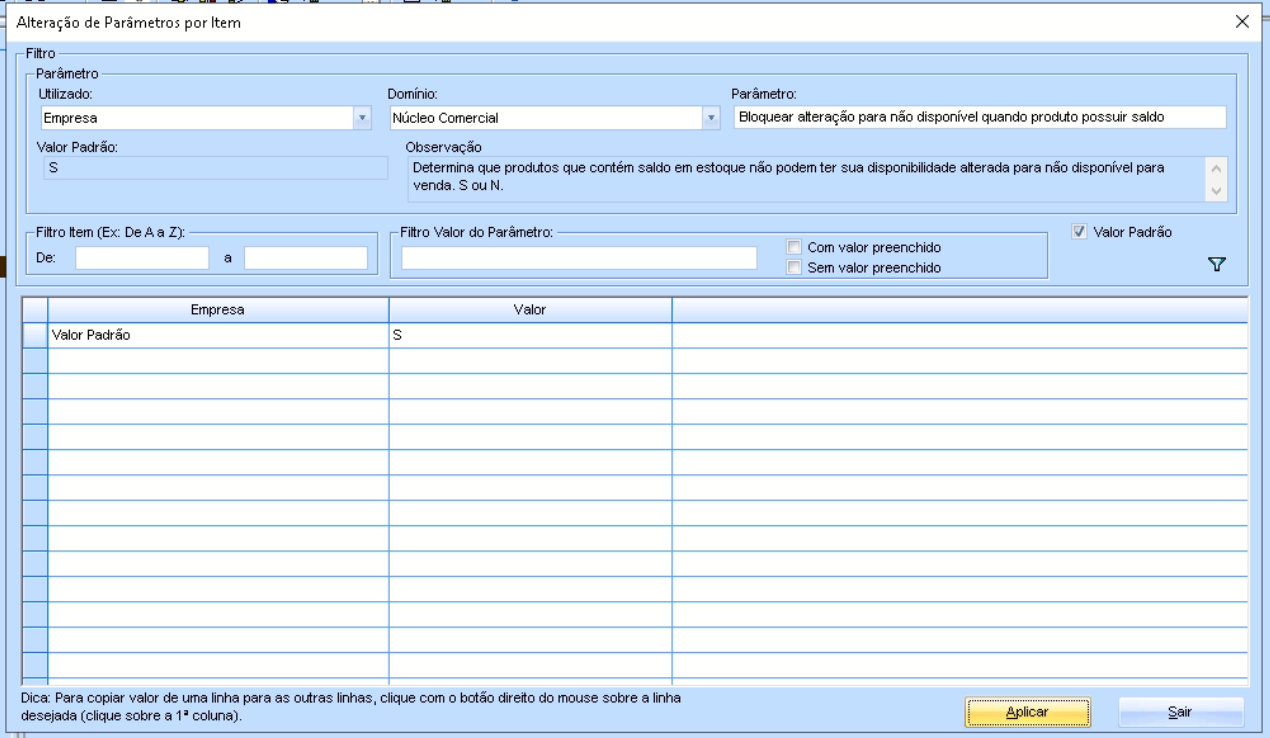Click the Observação scroll up arrow

tap(1216, 168)
